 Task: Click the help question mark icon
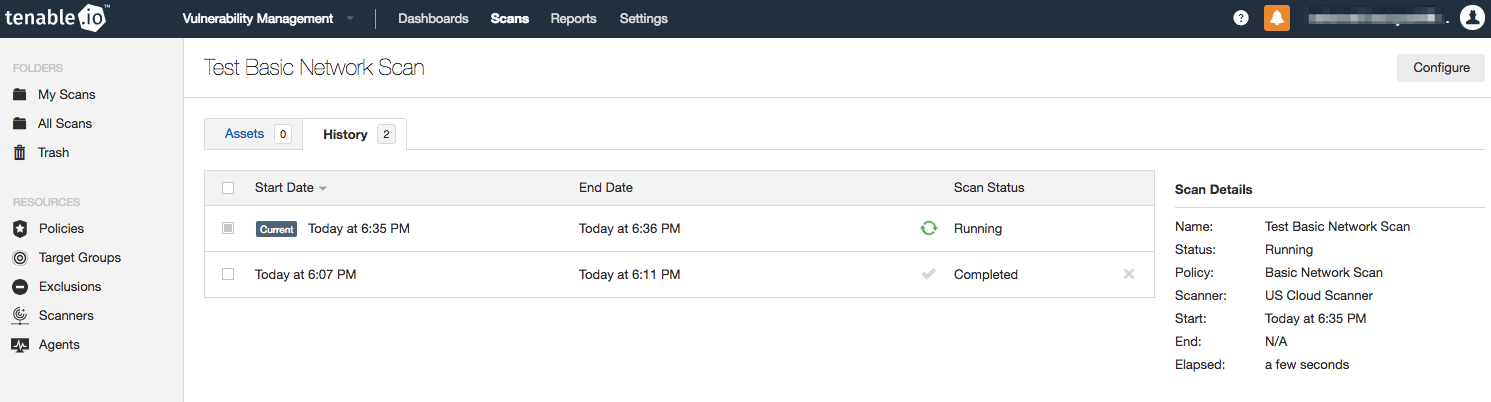tap(1241, 18)
